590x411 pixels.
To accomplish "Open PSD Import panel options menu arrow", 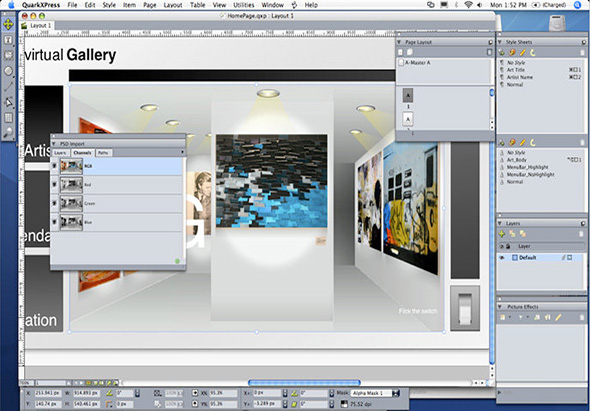I will coord(183,152).
